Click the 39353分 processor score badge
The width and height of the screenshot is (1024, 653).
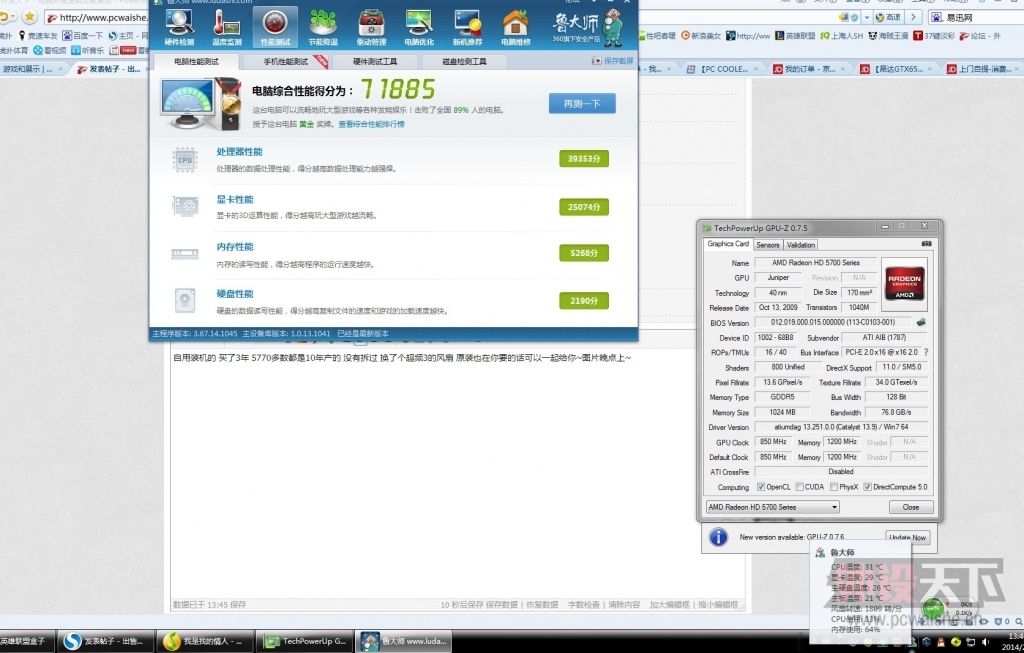coord(584,159)
